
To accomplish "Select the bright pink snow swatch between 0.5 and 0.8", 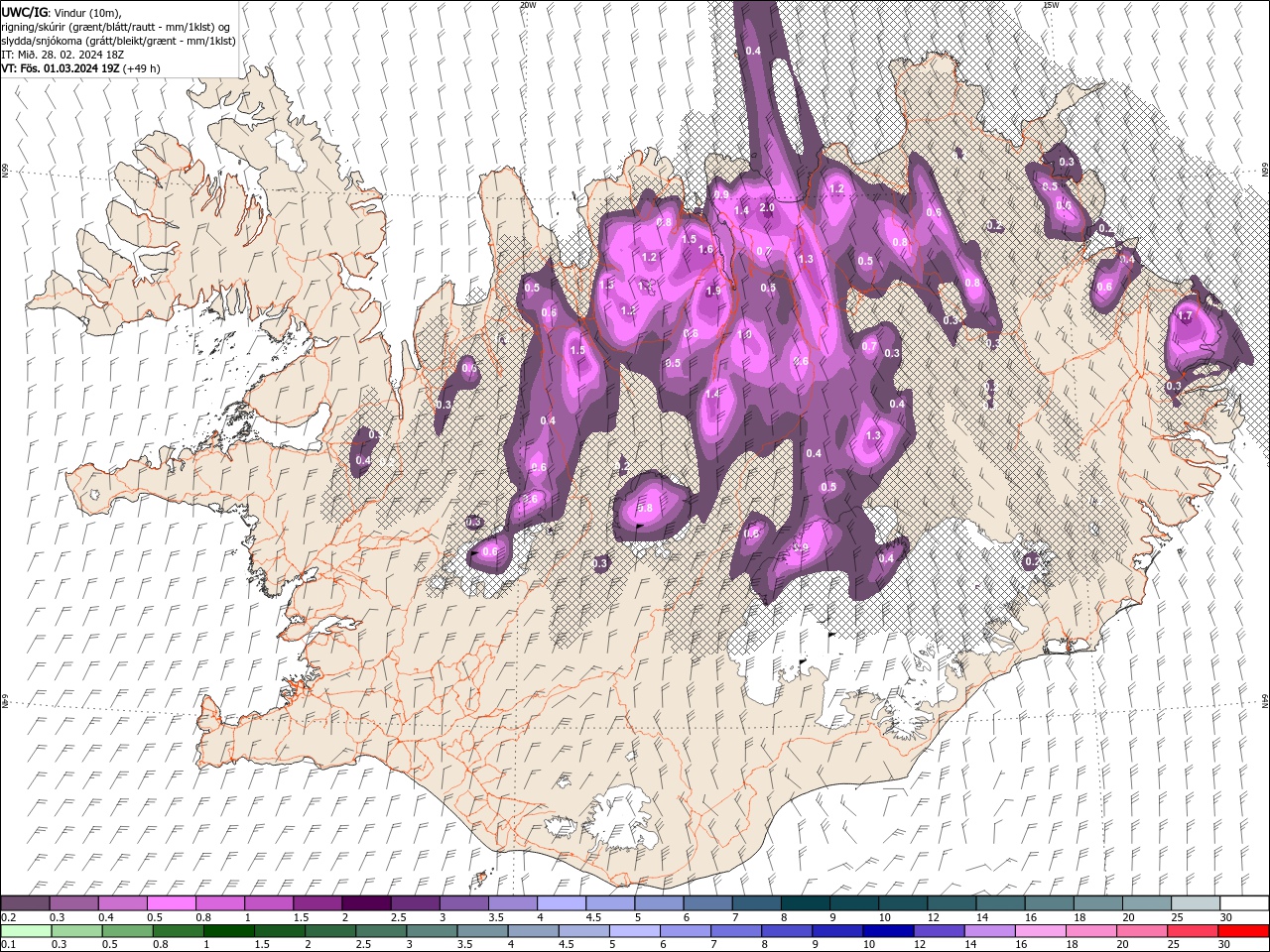I will [171, 903].
